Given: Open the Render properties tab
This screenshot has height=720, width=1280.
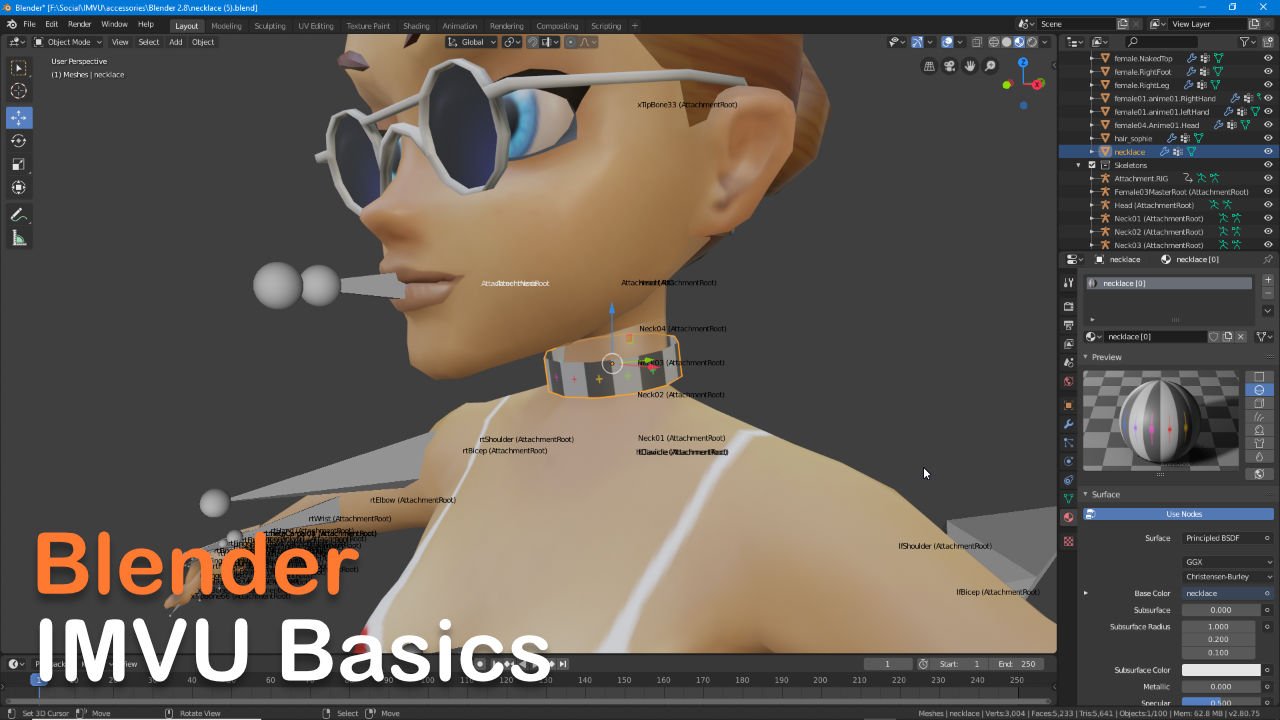Looking at the screenshot, I should point(1069,306).
